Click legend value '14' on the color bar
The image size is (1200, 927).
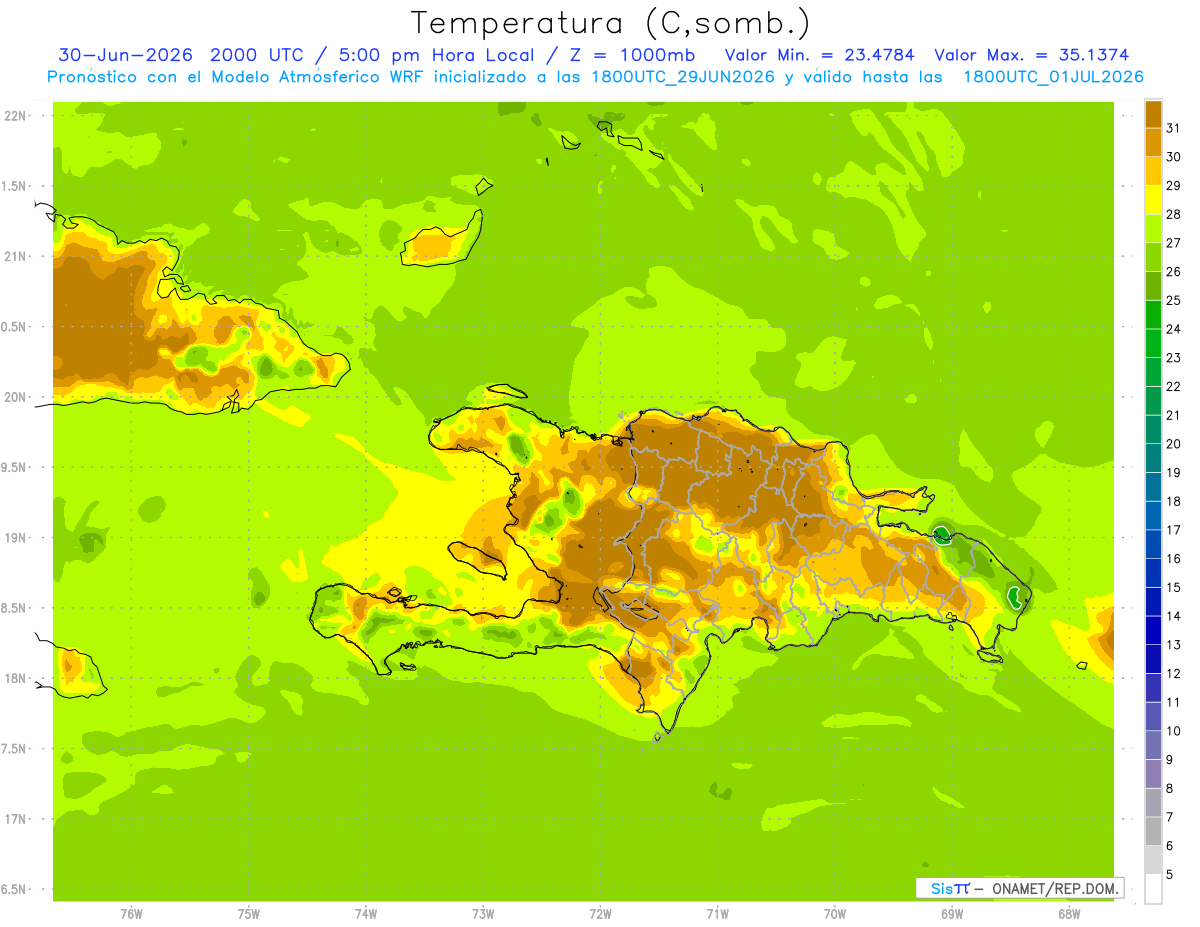click(x=1173, y=616)
